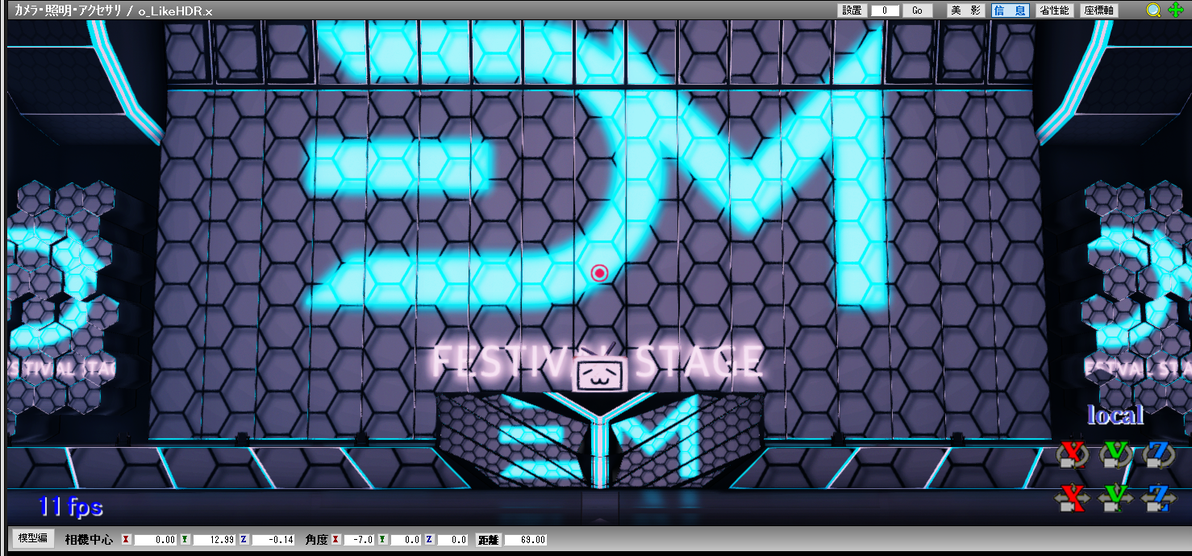Image resolution: width=1192 pixels, height=556 pixels.
Task: Click the frame number field beside Go
Action: pyautogui.click(x=886, y=11)
